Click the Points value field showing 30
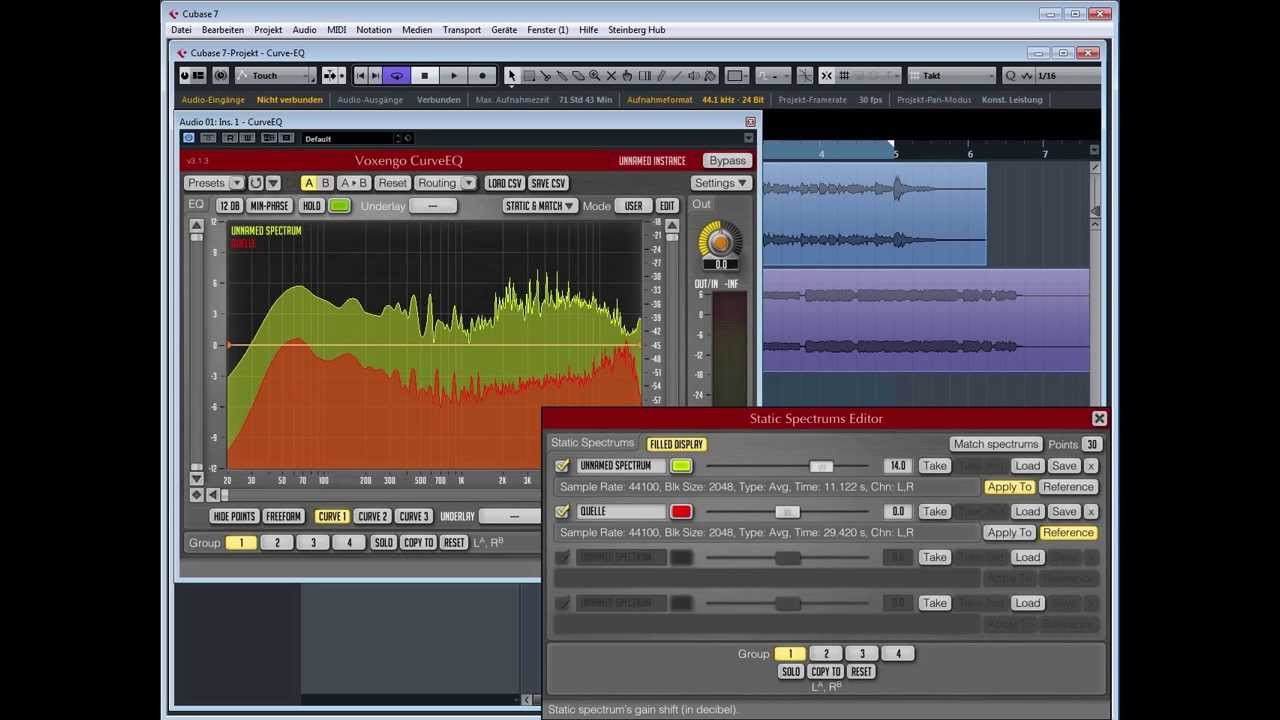 click(1091, 444)
